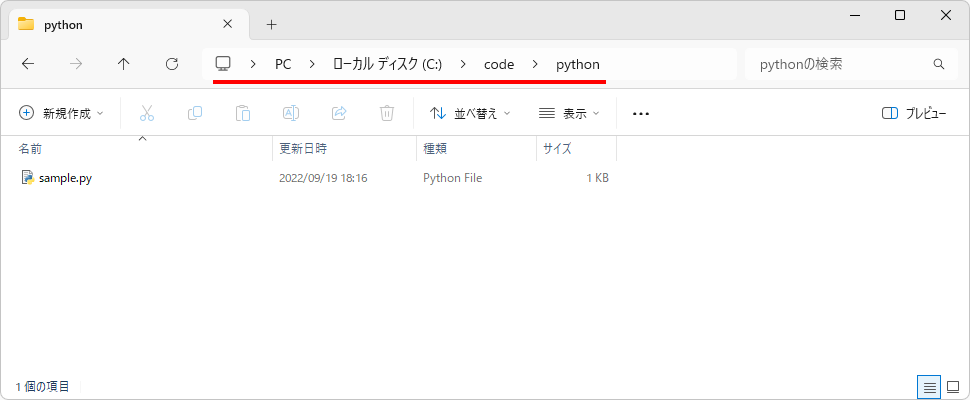Click the date 2022/09/19 18:16

coord(324,178)
